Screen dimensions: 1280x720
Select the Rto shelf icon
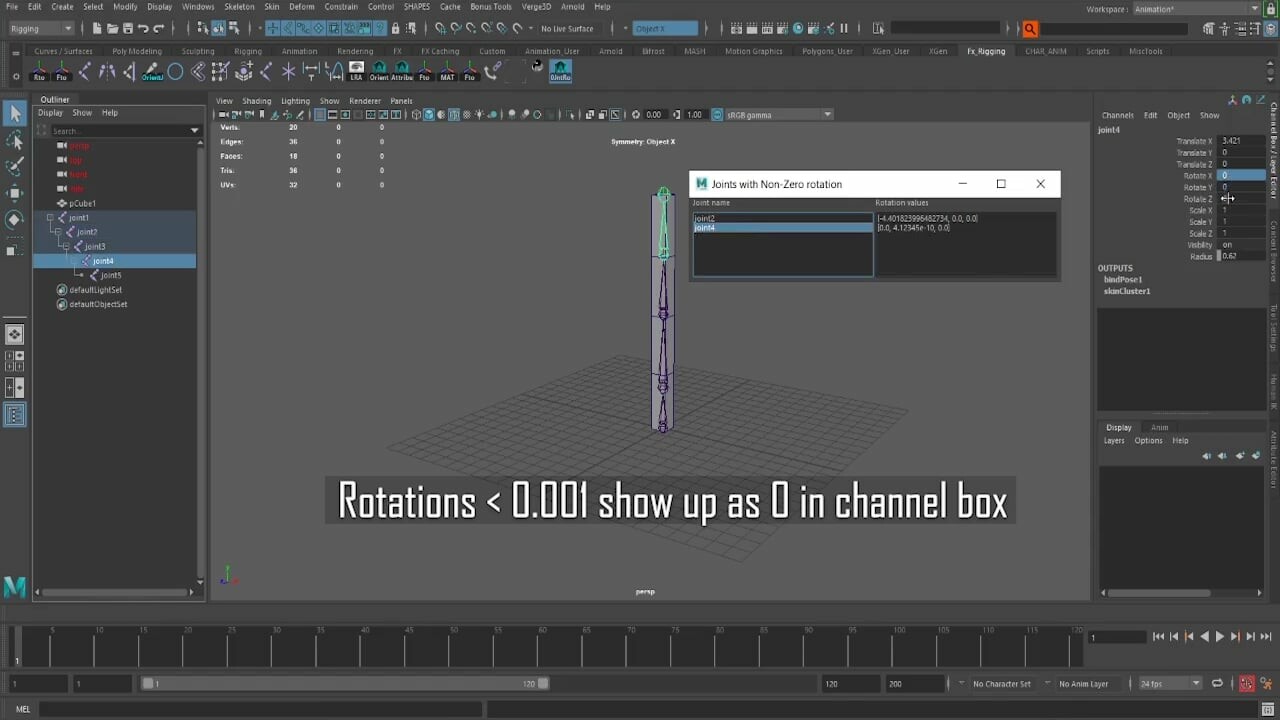(40, 70)
